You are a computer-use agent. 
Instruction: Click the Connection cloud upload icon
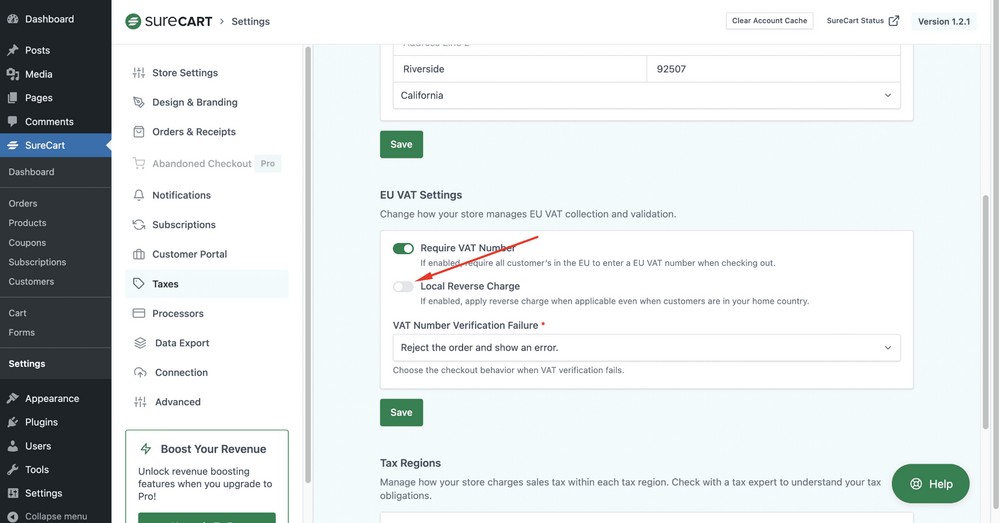[x=139, y=373]
